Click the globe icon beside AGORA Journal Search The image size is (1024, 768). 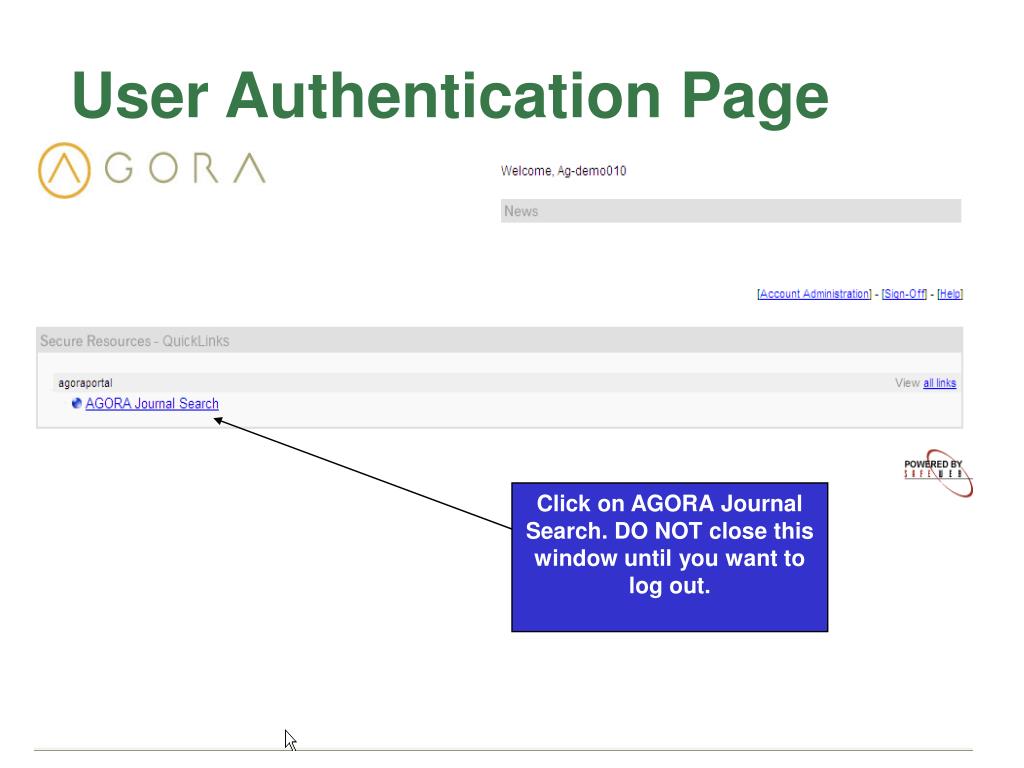pyautogui.click(x=76, y=404)
